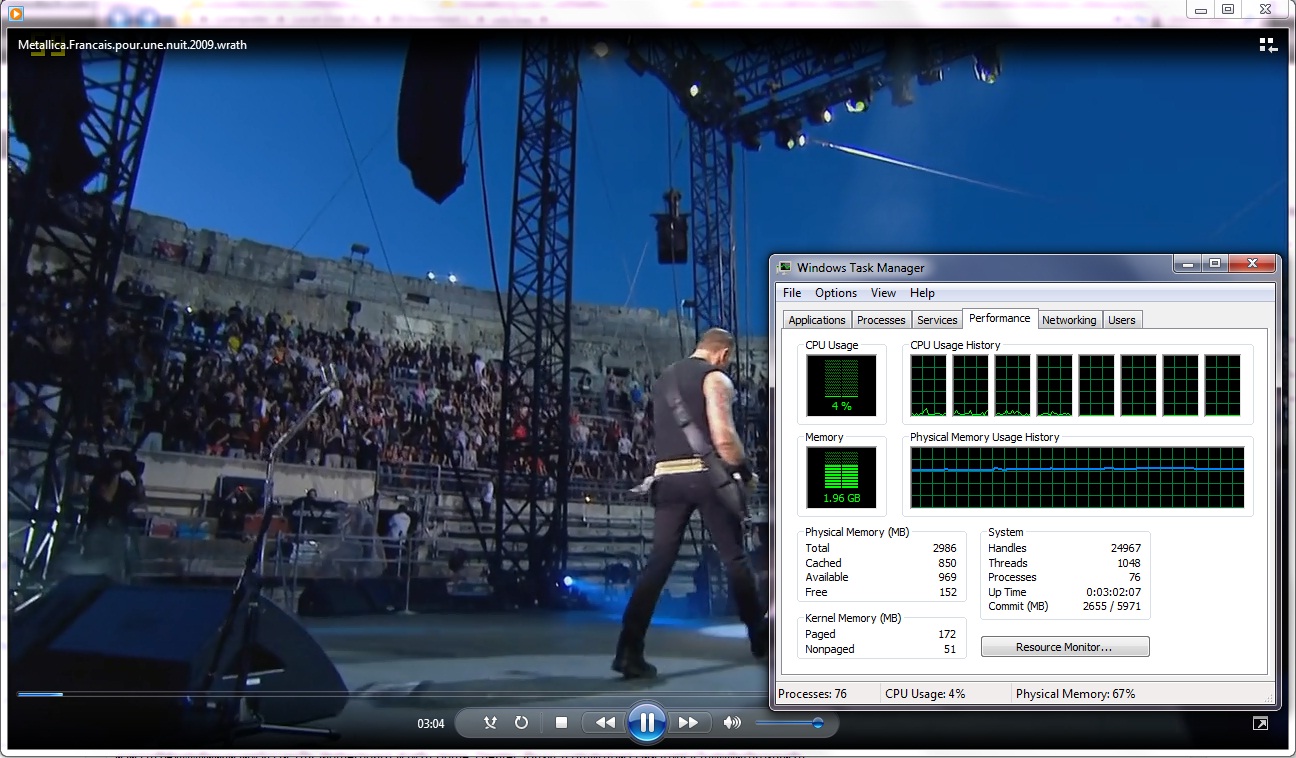
Task: Click the Nonpaged kernel memory value 51
Action: point(950,649)
